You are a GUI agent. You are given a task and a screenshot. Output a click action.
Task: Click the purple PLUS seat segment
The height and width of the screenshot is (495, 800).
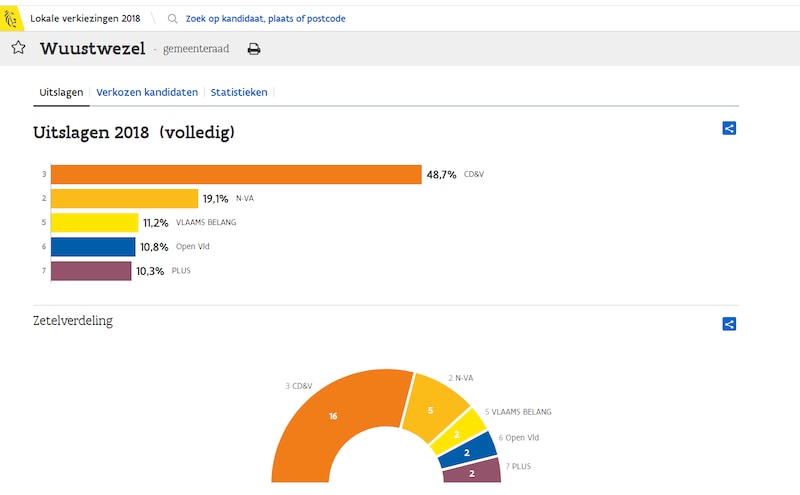tap(472, 473)
